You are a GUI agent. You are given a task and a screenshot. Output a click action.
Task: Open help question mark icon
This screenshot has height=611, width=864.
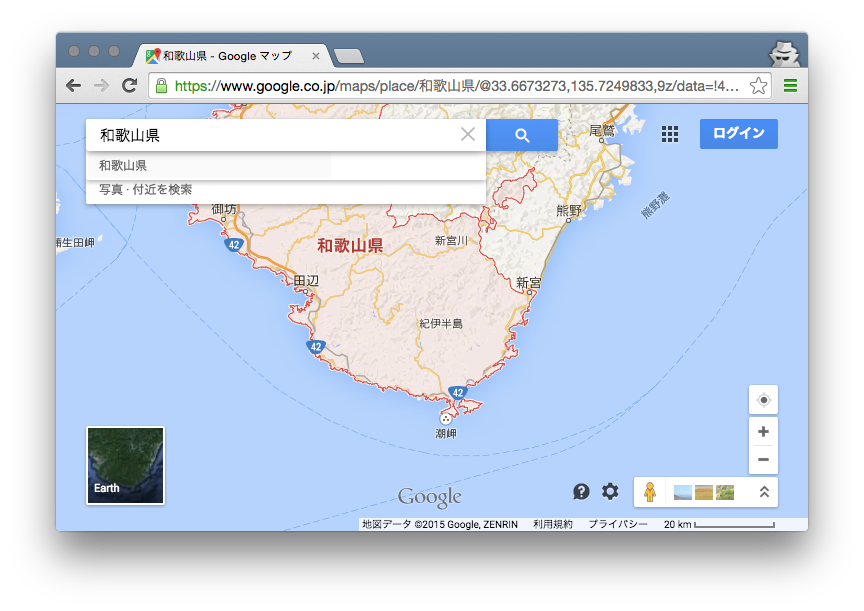click(581, 491)
